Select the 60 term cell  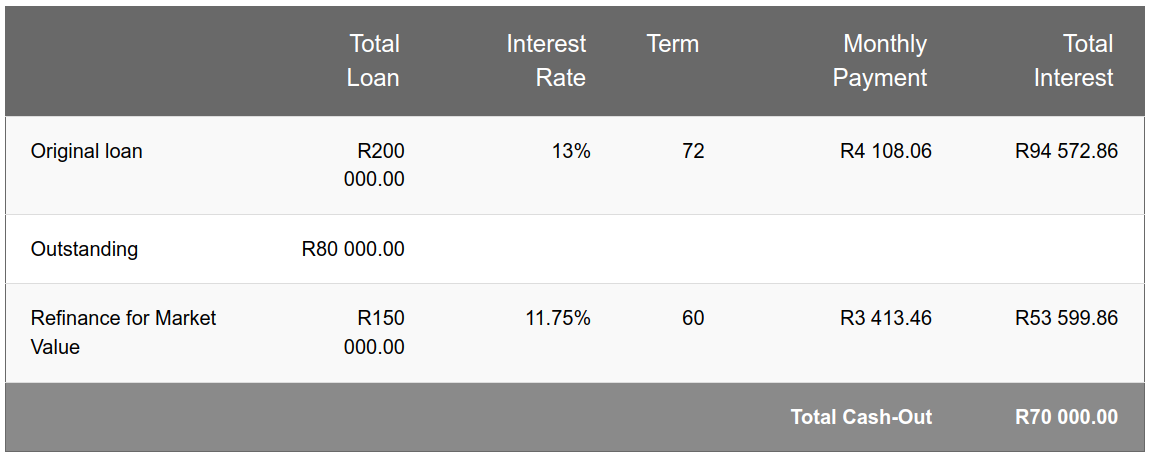pos(693,318)
